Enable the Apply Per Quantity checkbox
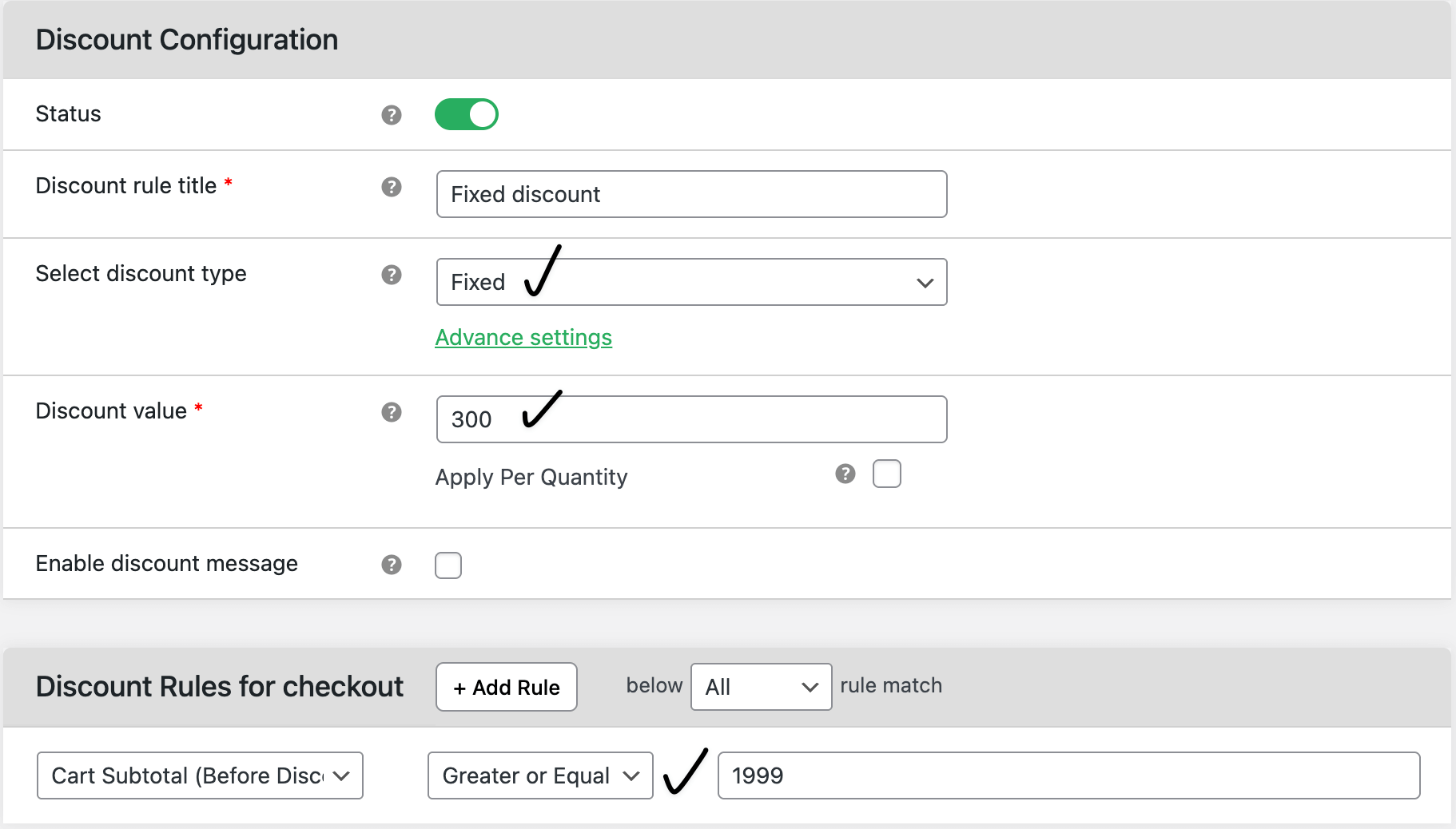 pos(887,474)
